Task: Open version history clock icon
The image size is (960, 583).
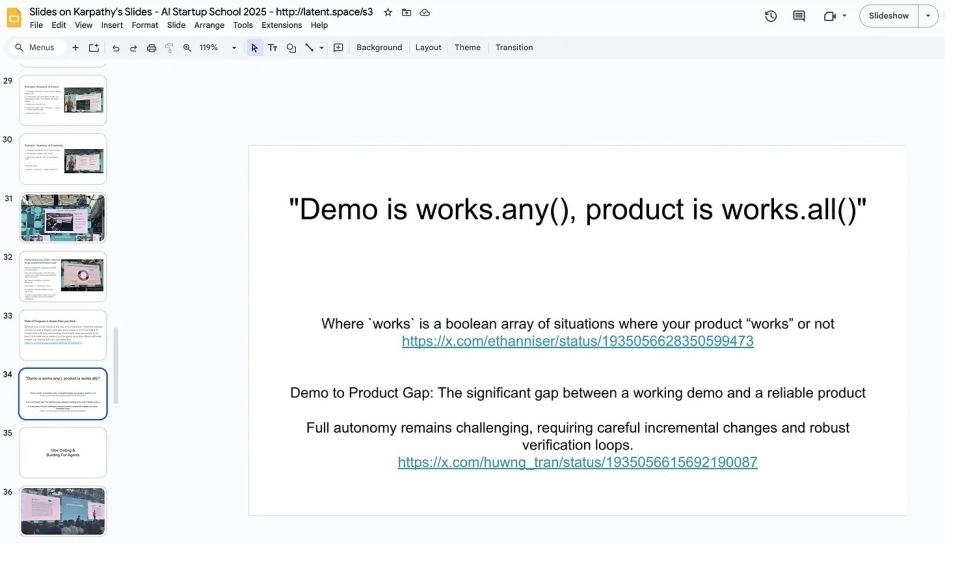Action: click(x=771, y=16)
